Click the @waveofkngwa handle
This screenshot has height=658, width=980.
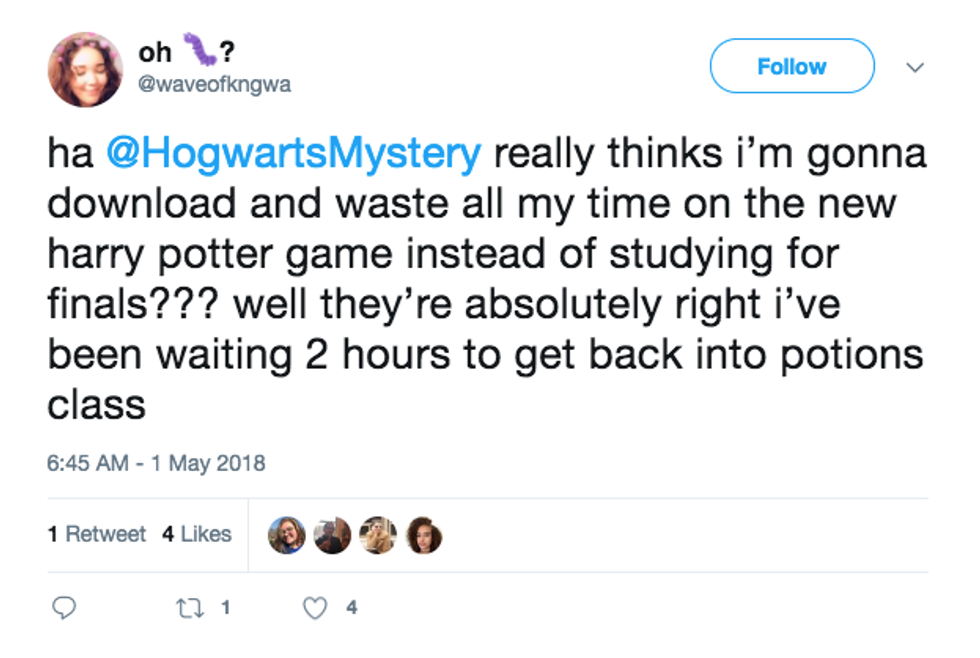tap(215, 84)
